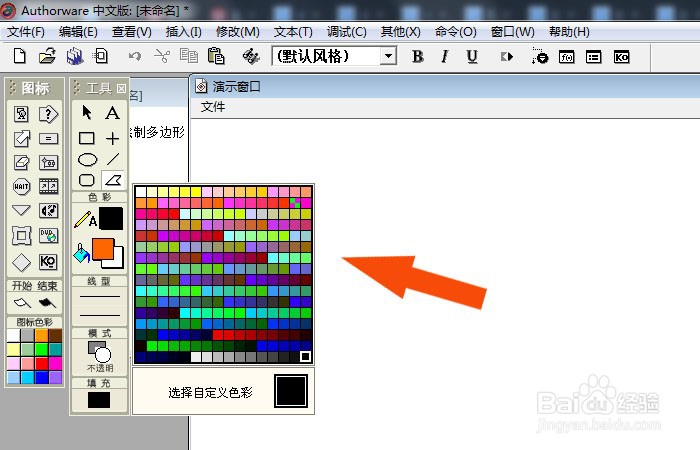700x450 pixels.
Task: Select the Ellipse tool
Action: pos(88,159)
